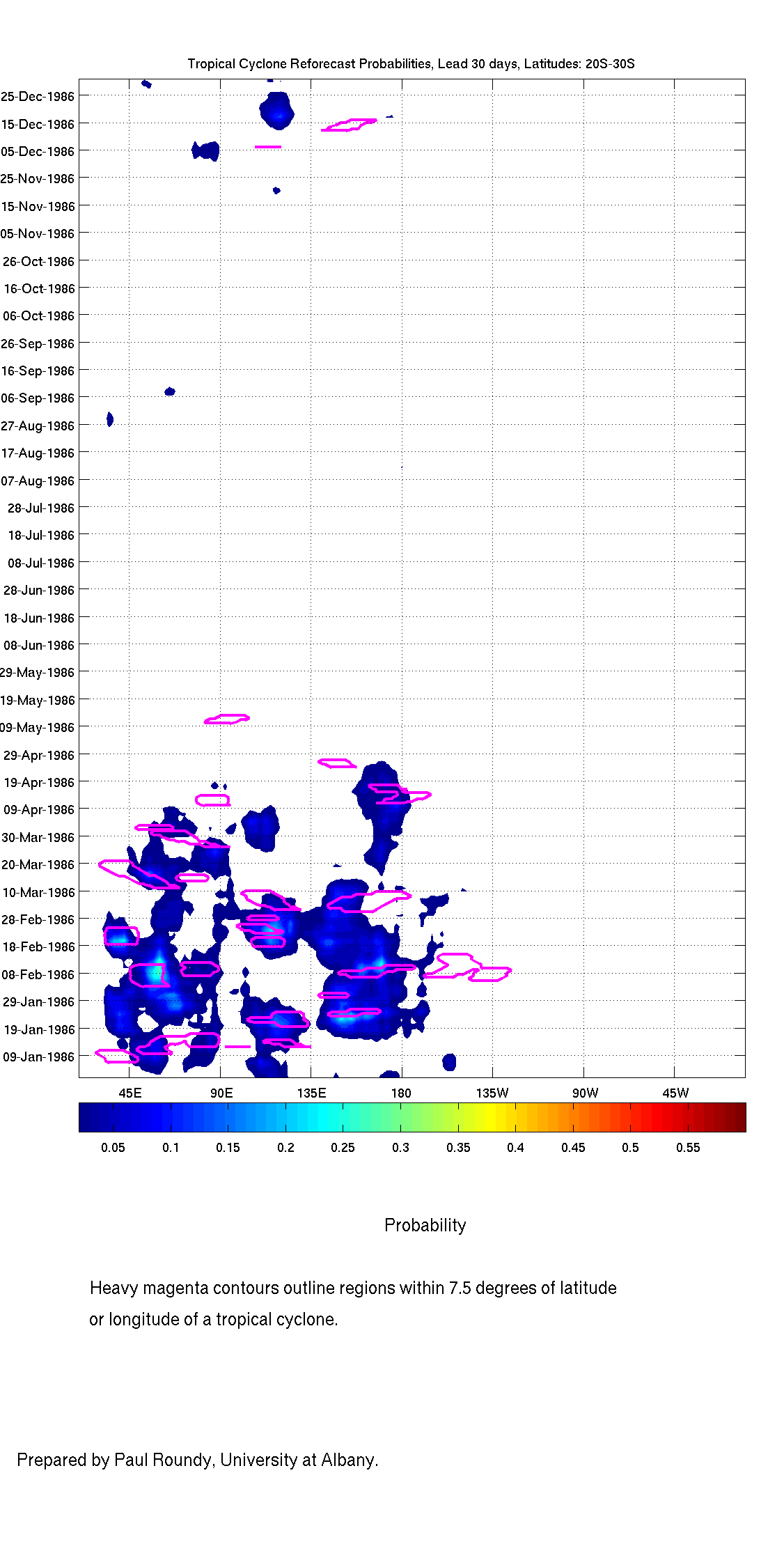Image resolution: width=784 pixels, height=1567 pixels.
Task: Click the 'Heavy magenta contours' explanation line
Action: pyautogui.click(x=353, y=1288)
